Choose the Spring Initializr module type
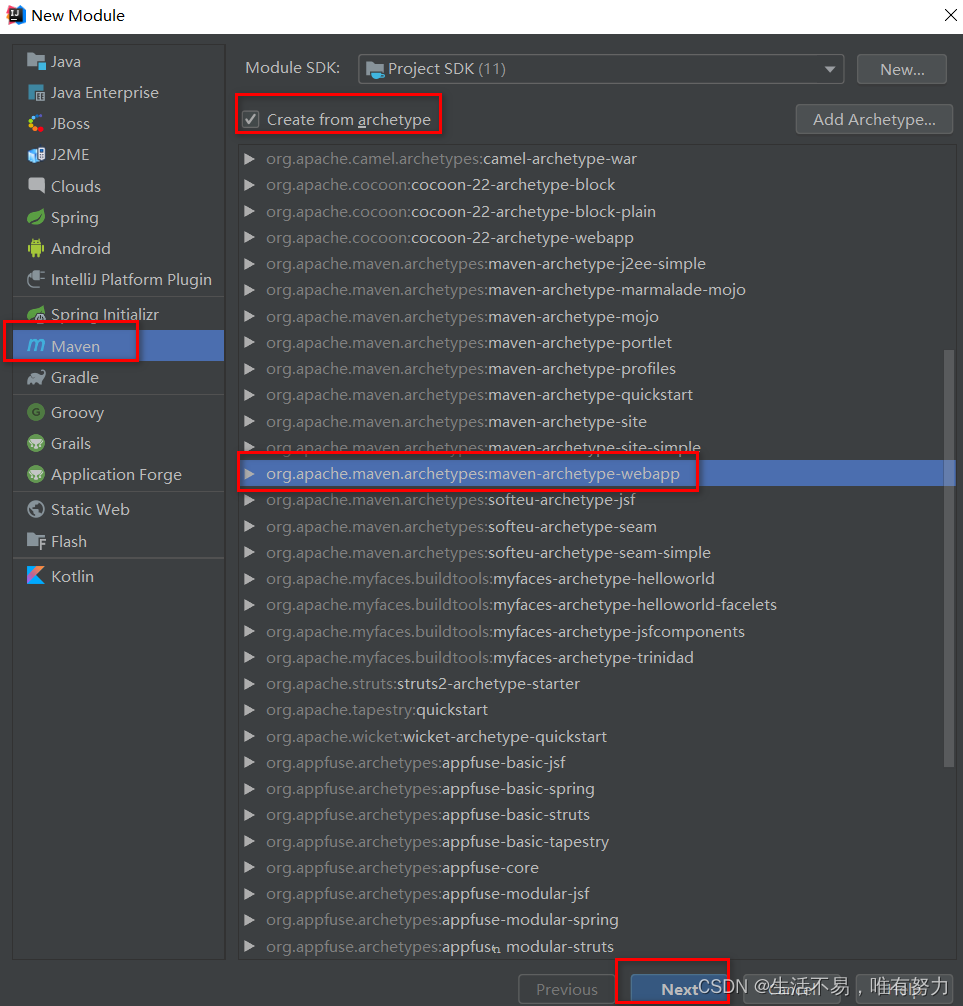This screenshot has height=1006, width=963. 99,313
